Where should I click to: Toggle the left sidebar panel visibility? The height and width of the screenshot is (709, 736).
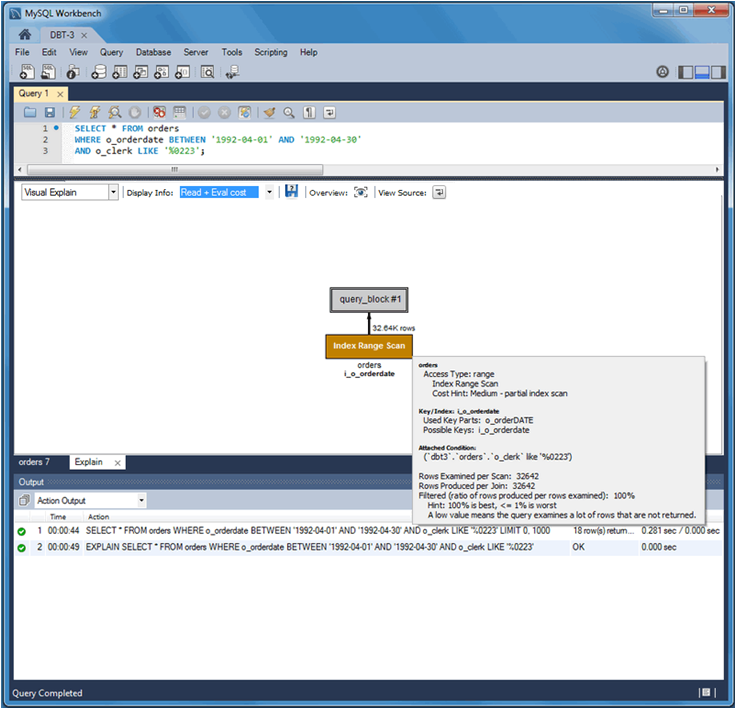point(685,72)
